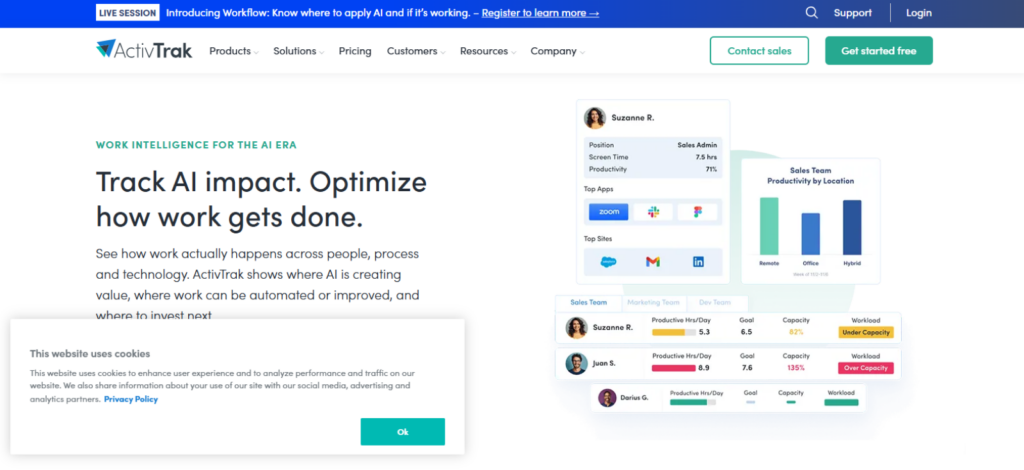The image size is (1024, 470).
Task: Click Suzanne R. avatar in profile card
Action: pos(595,118)
